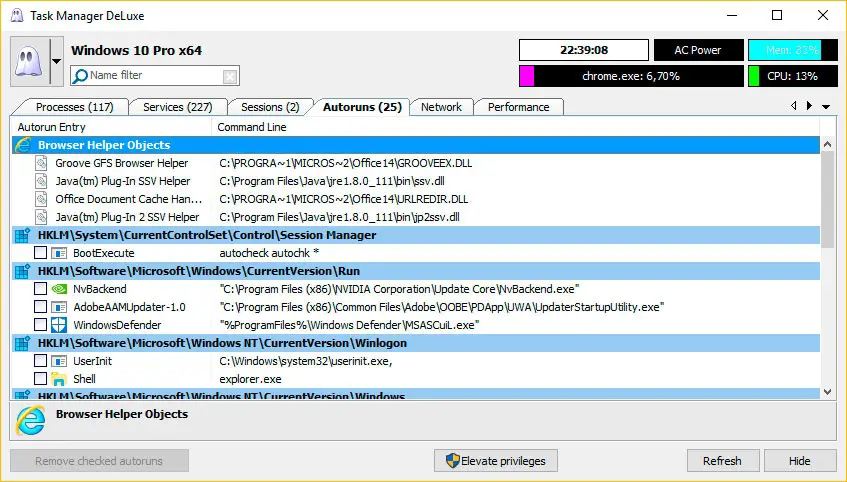The image size is (847, 482).
Task: Select the Session Manager registry group header
Action: pyautogui.click(x=416, y=235)
